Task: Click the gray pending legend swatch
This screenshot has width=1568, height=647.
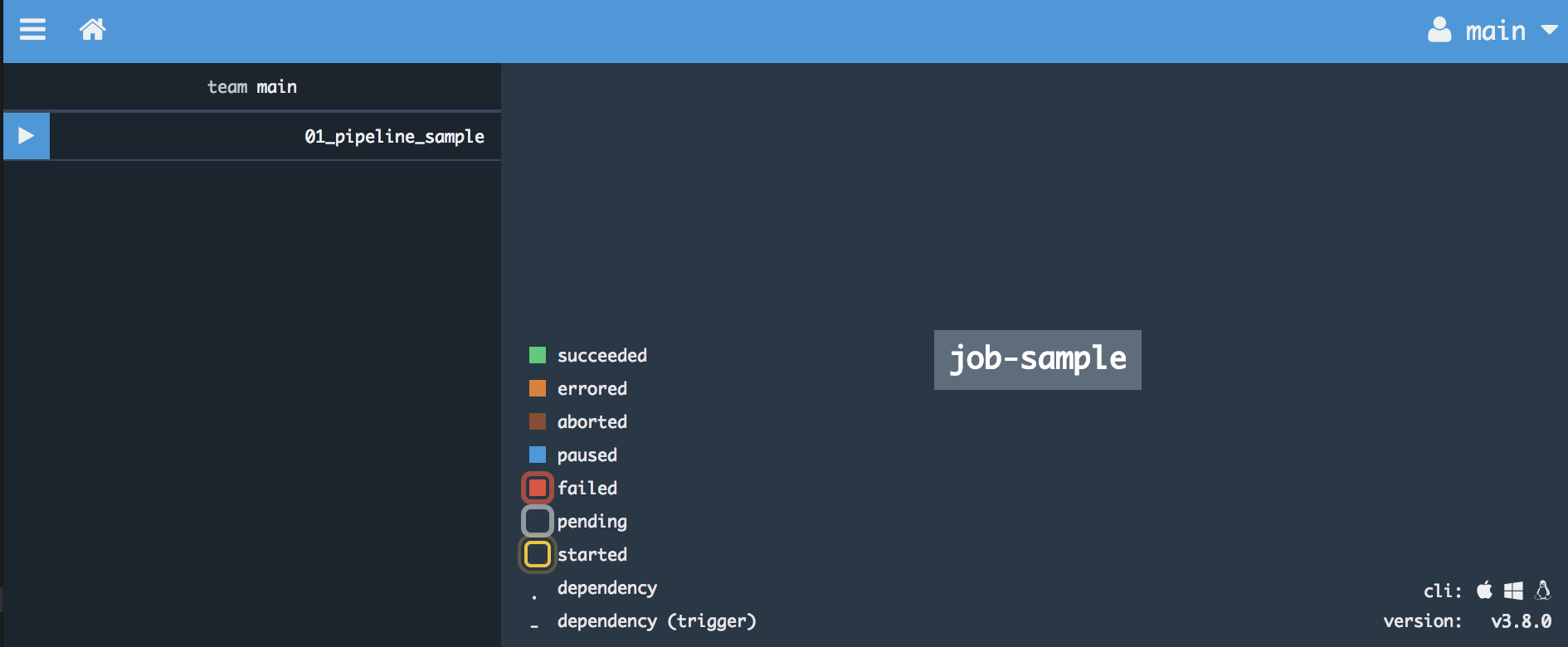Action: coord(538,521)
